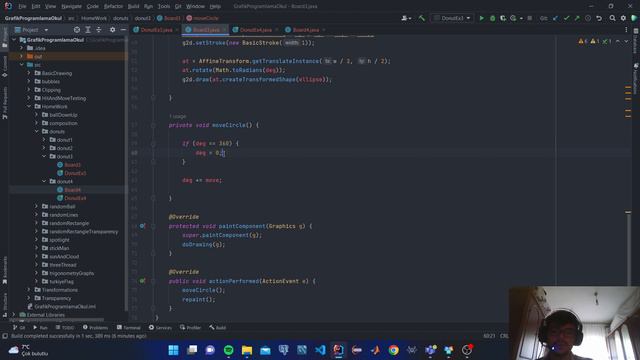
Task: Open the TODO tool window
Action: 65,327
